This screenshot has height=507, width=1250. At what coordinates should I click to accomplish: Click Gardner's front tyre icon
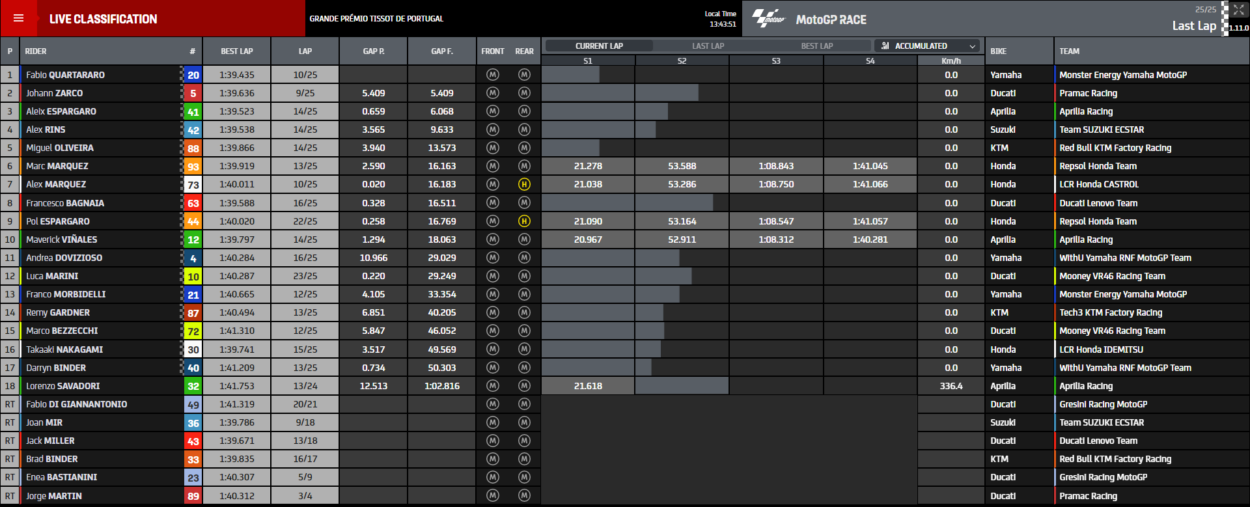492,313
